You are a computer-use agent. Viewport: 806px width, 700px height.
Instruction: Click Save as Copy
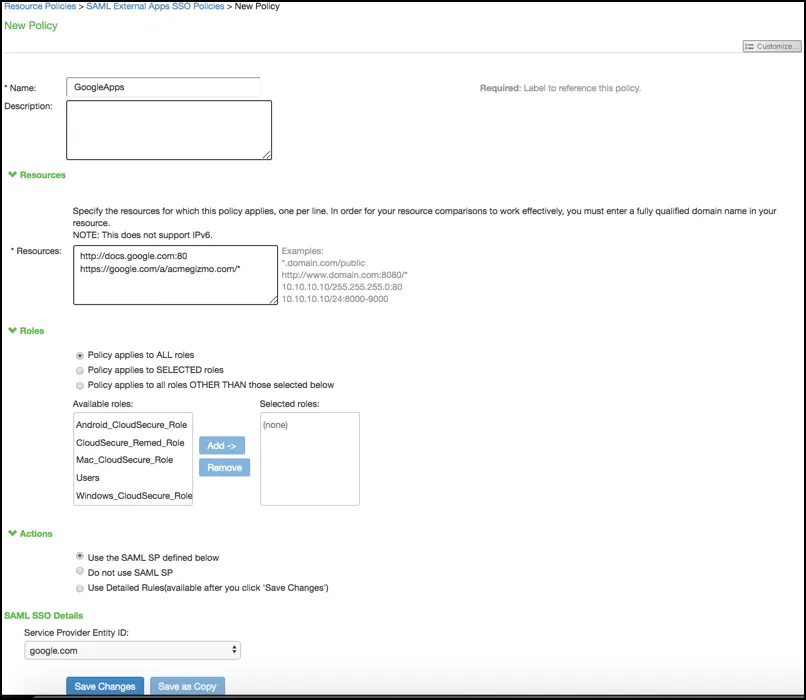tap(187, 687)
